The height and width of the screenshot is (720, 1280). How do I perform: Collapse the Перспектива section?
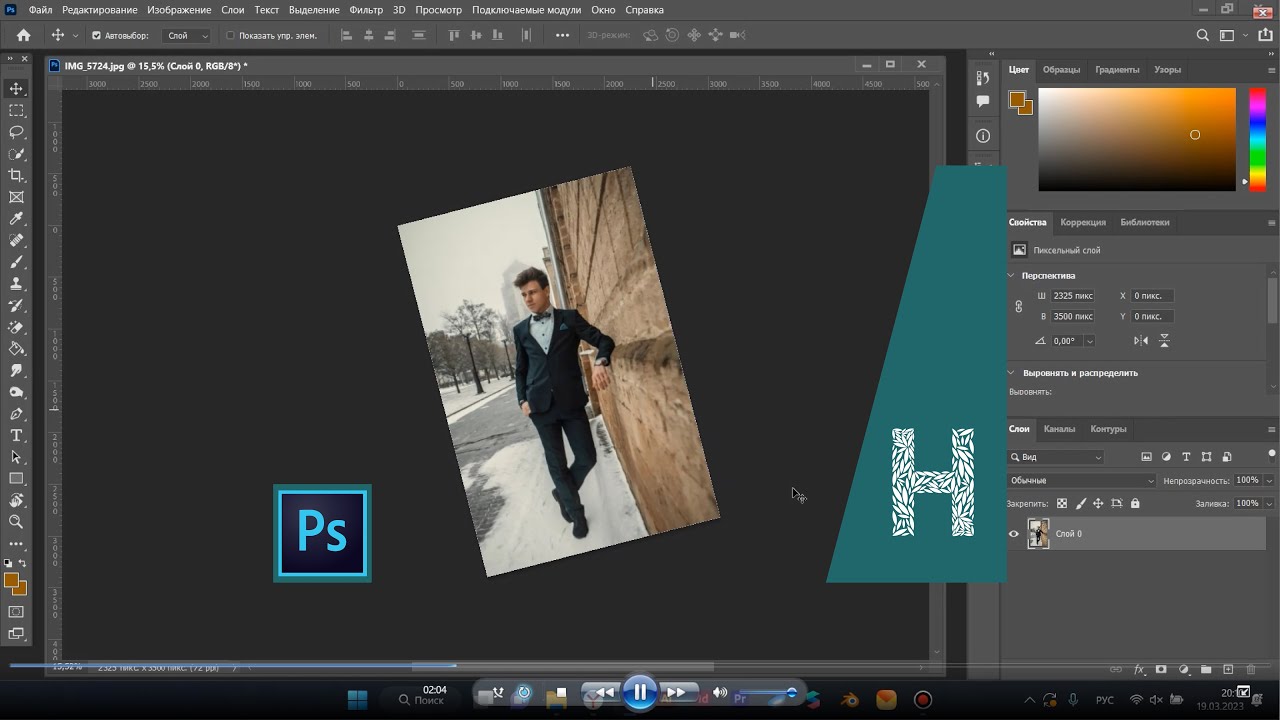coord(1011,276)
